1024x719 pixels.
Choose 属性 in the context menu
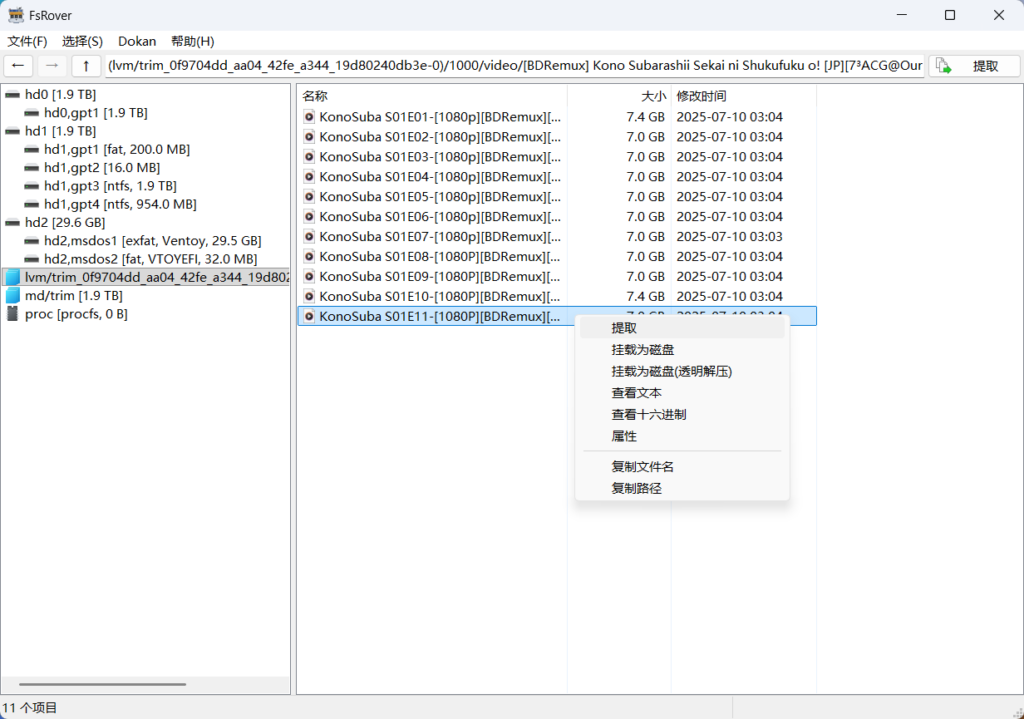pos(682,436)
